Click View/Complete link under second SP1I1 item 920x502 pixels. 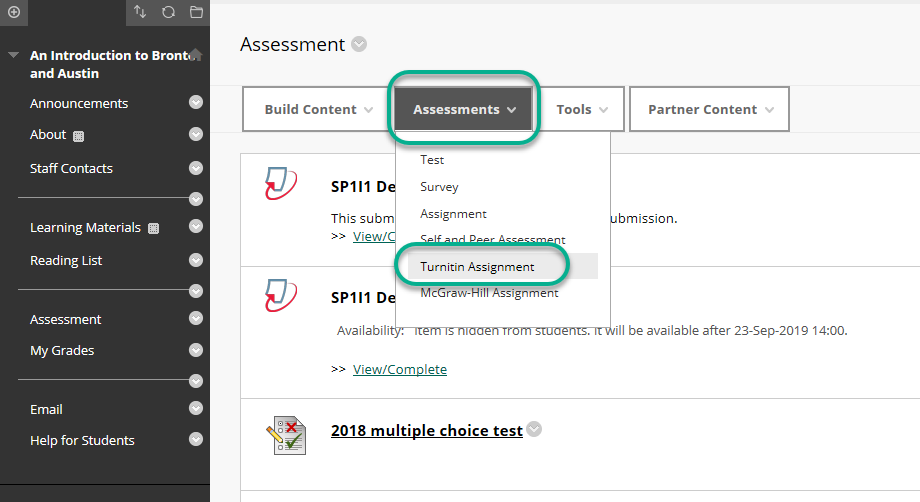coord(400,369)
